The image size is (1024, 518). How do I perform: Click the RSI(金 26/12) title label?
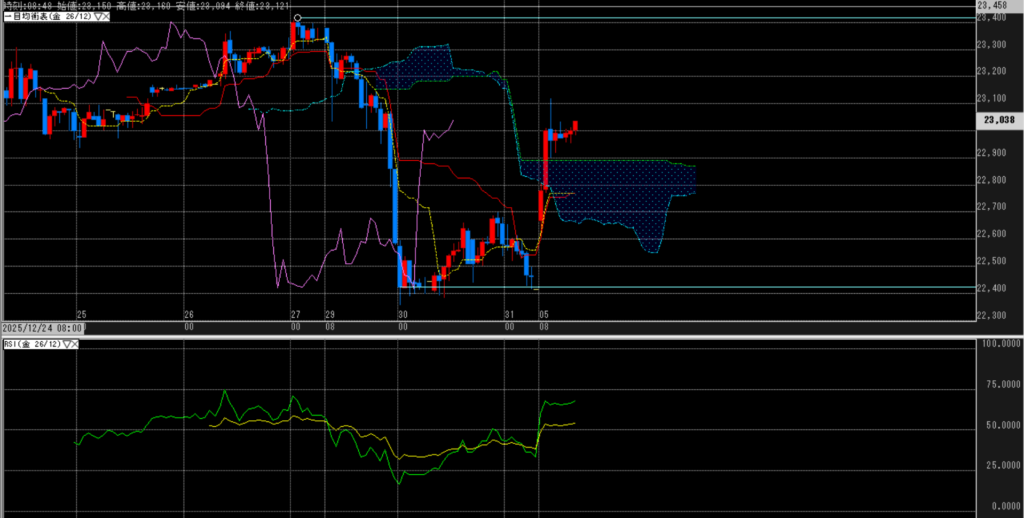tap(31, 344)
